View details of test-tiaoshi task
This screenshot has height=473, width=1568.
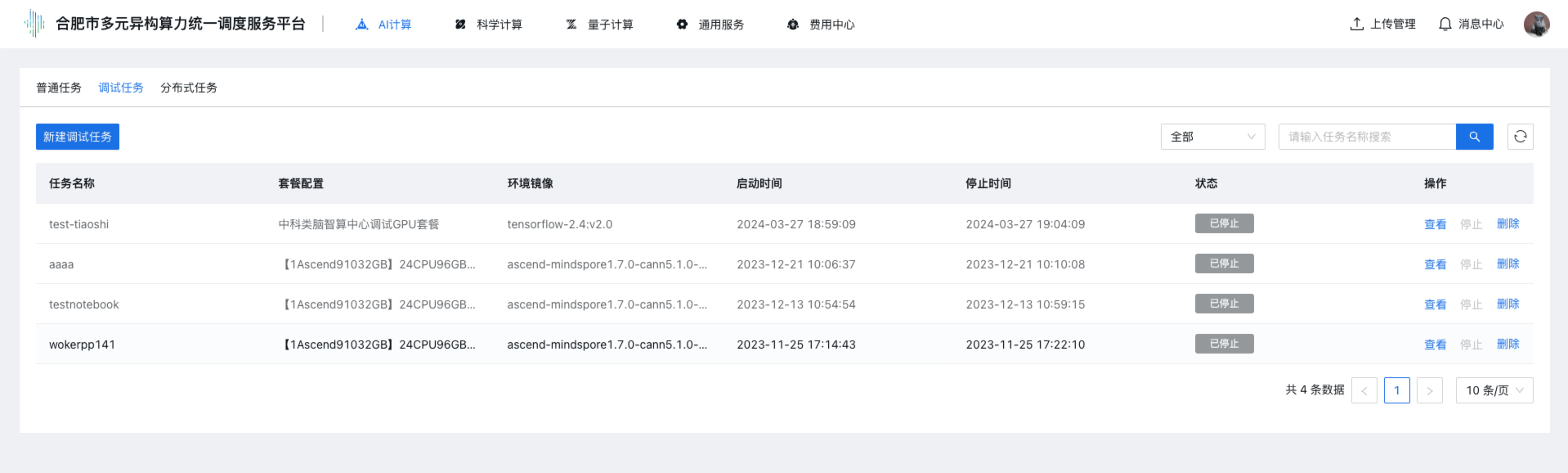click(1435, 224)
